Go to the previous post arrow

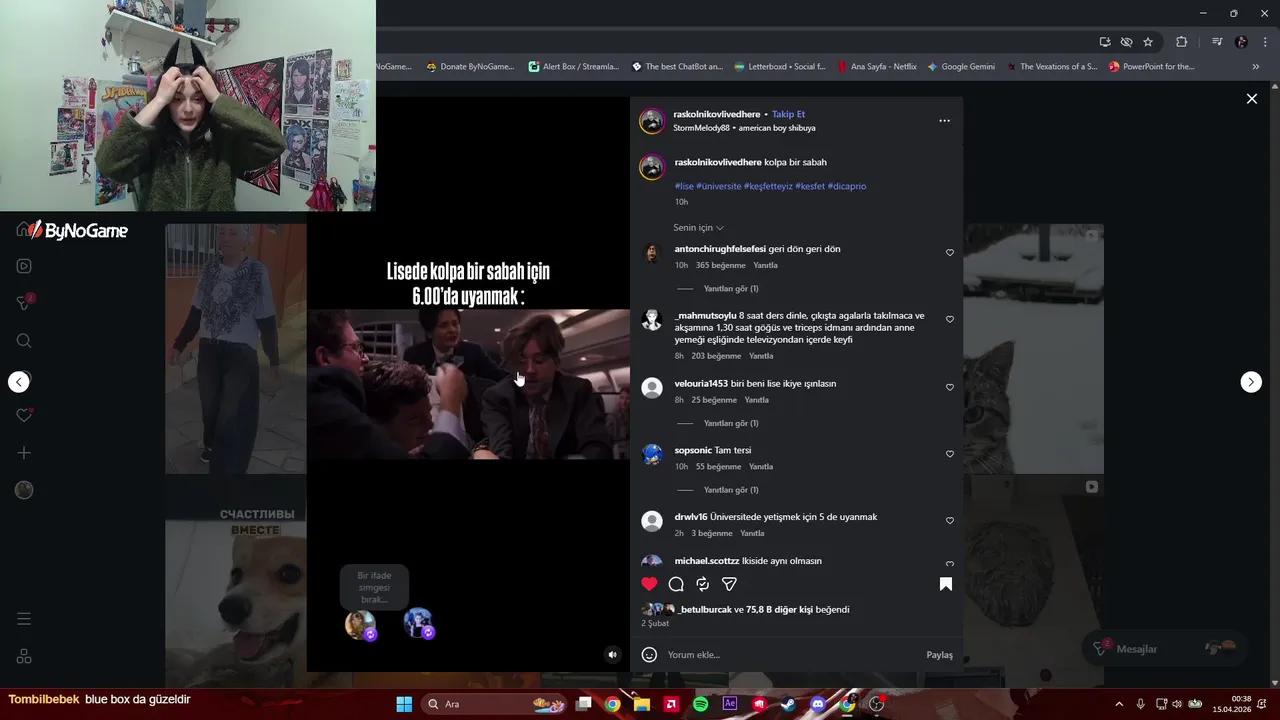point(18,382)
